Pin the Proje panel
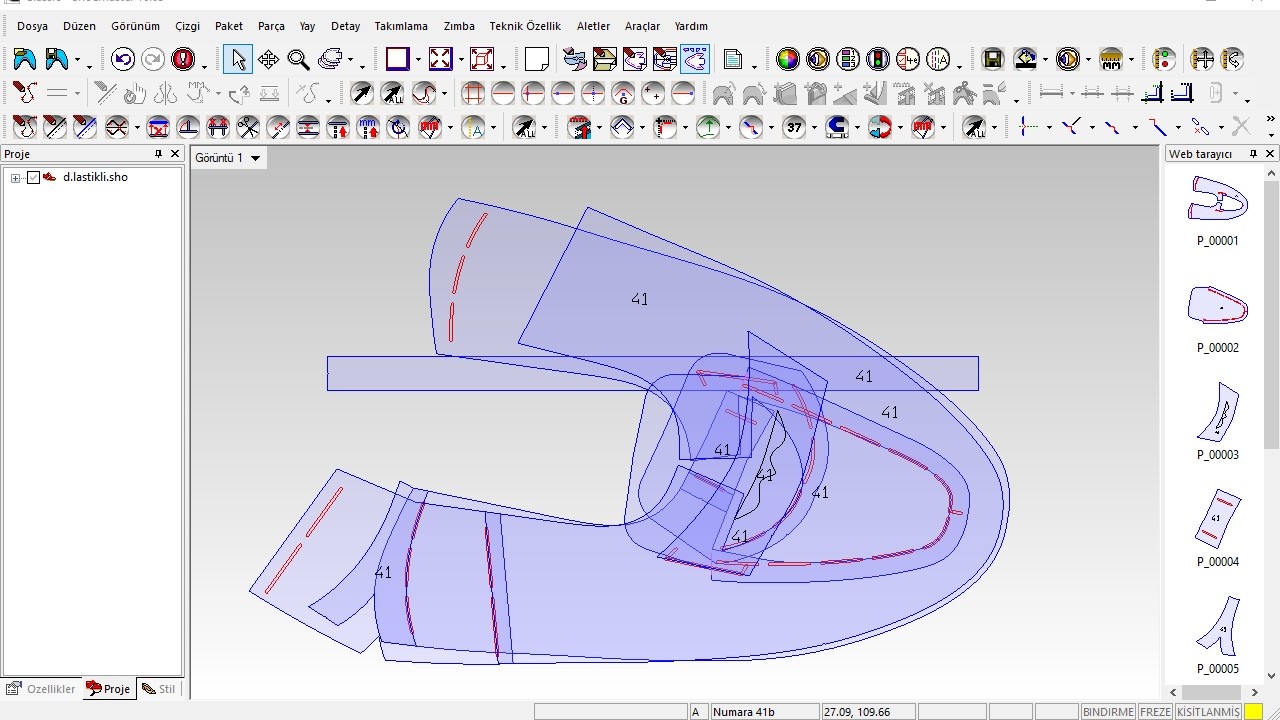The width and height of the screenshot is (1280, 720). pos(158,154)
